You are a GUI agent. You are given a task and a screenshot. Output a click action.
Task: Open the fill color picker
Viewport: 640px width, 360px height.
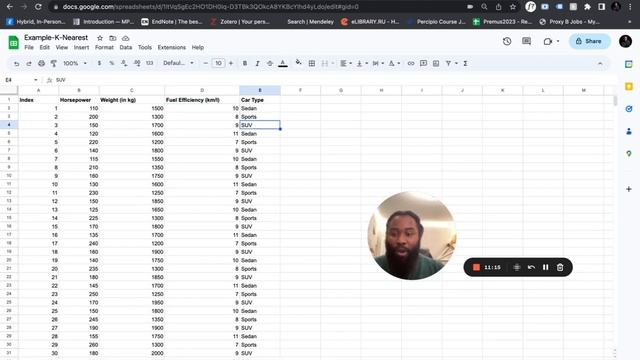coord(299,63)
